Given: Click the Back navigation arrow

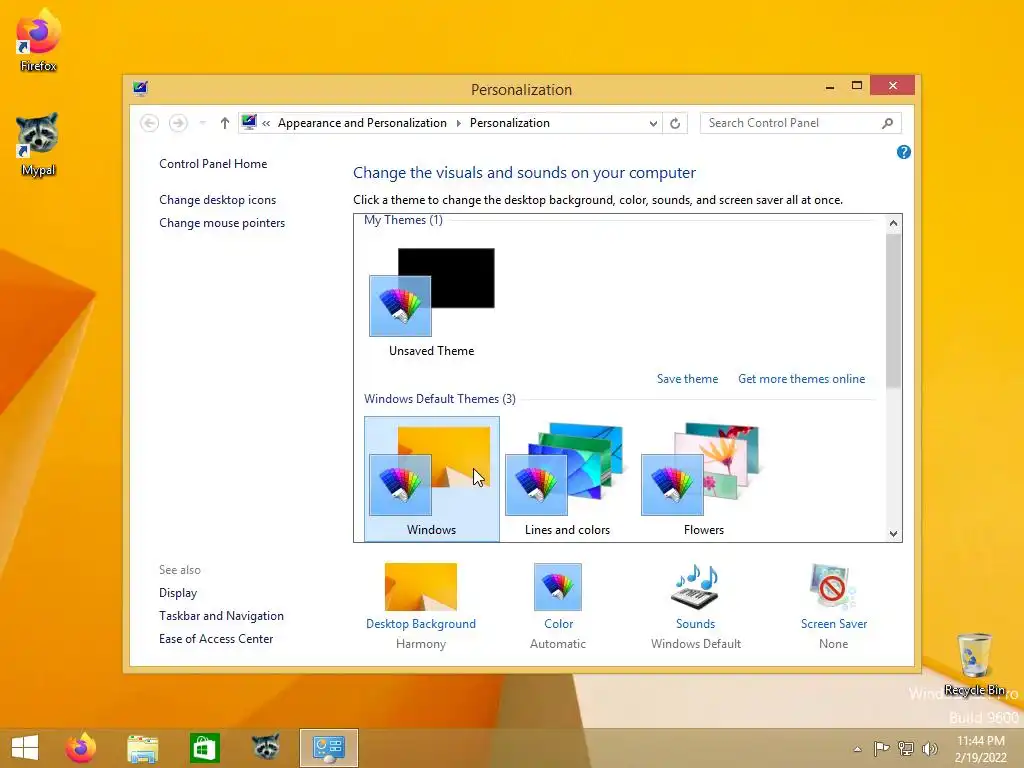Looking at the screenshot, I should (150, 123).
